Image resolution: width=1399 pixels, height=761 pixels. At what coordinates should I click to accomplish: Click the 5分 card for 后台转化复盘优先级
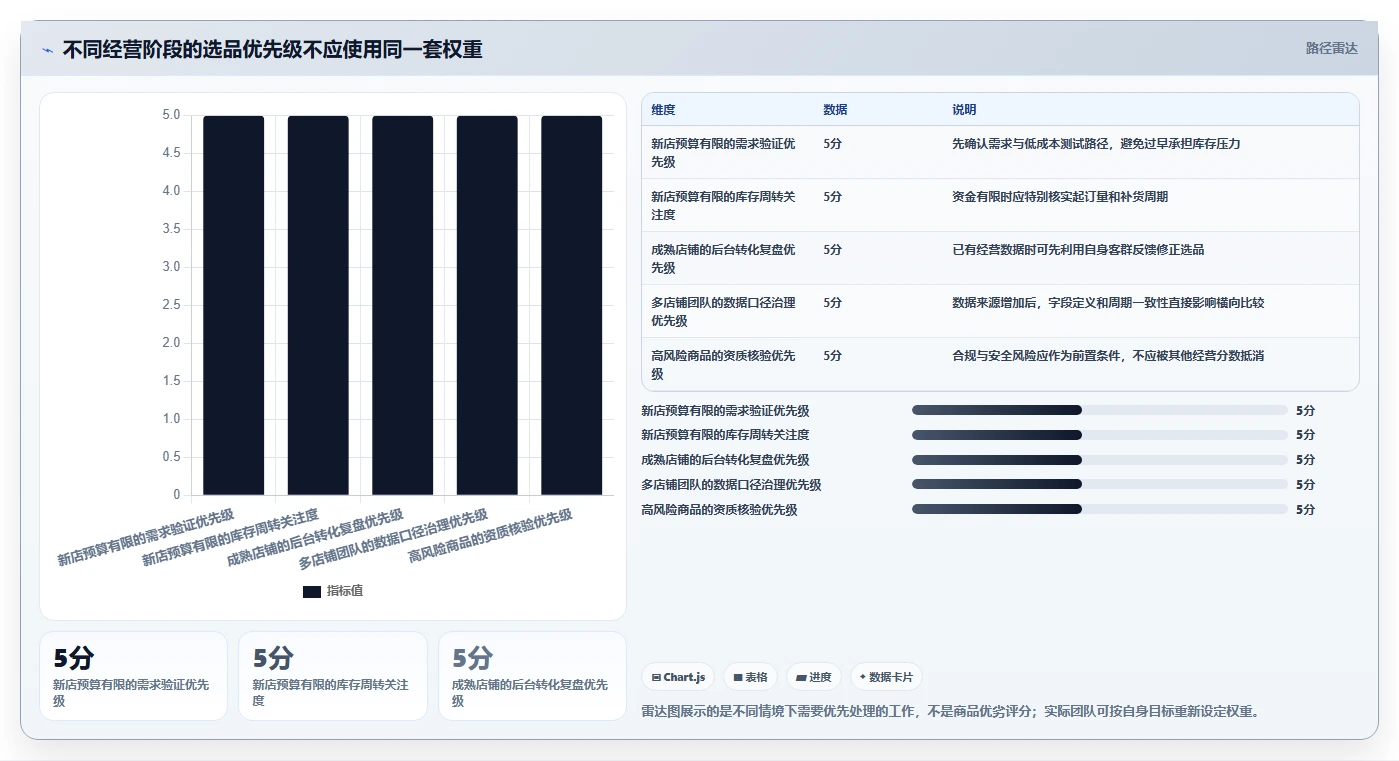(x=532, y=676)
